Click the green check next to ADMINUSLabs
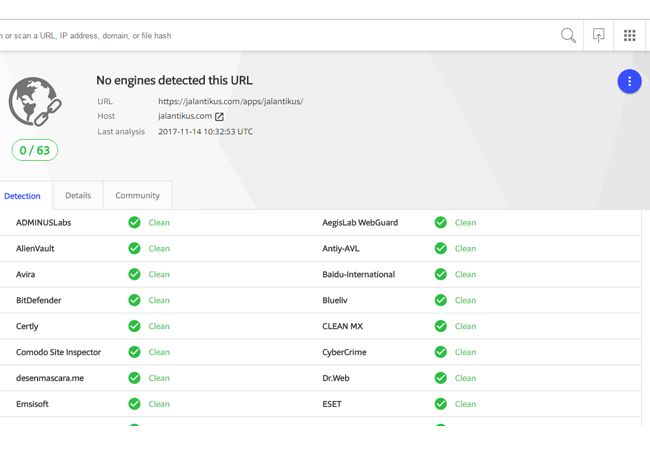Screen dimensions: 650x450 (134, 223)
